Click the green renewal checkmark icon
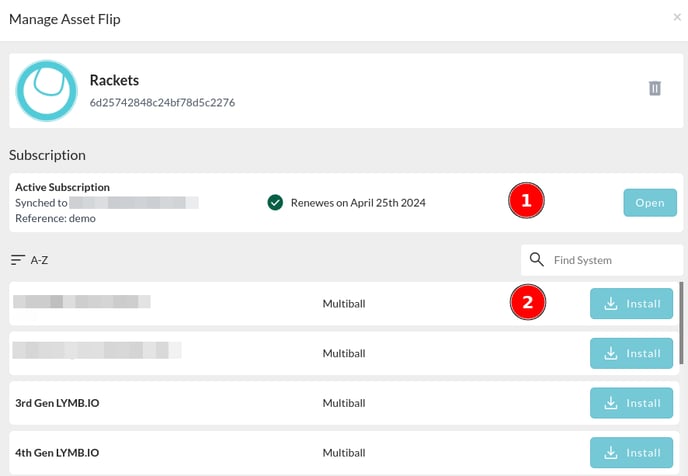688x476 pixels. [275, 203]
